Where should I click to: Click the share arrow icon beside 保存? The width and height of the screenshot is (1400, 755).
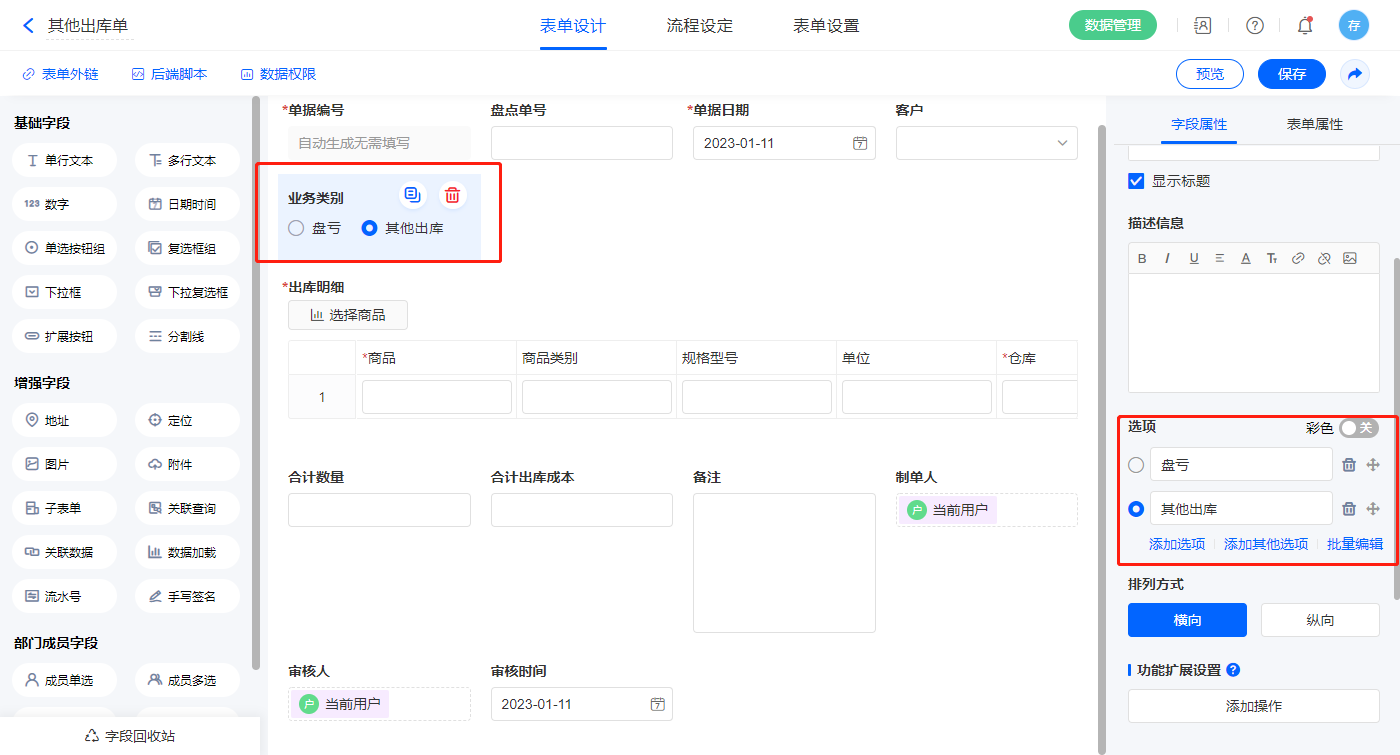1354,74
